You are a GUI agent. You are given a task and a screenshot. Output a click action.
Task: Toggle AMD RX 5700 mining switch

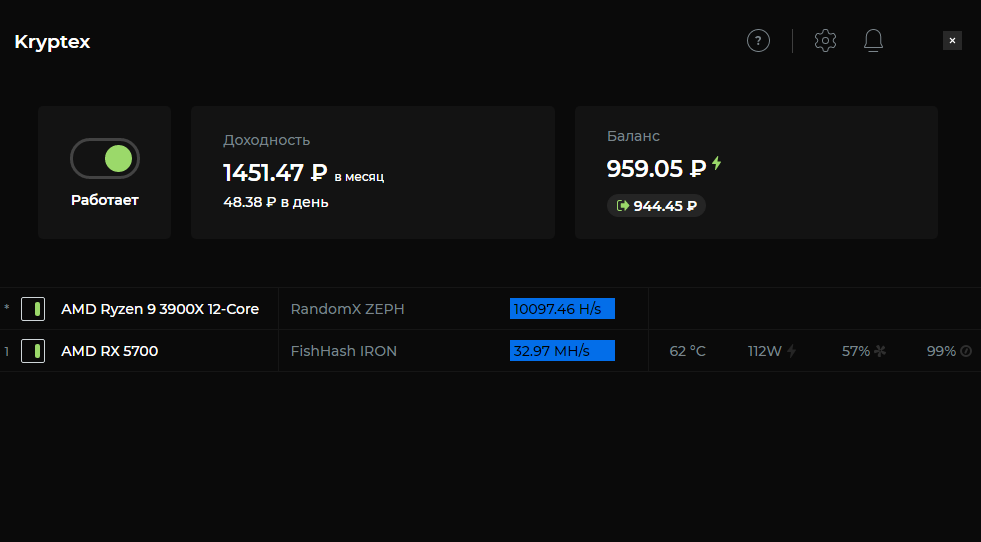[33, 351]
